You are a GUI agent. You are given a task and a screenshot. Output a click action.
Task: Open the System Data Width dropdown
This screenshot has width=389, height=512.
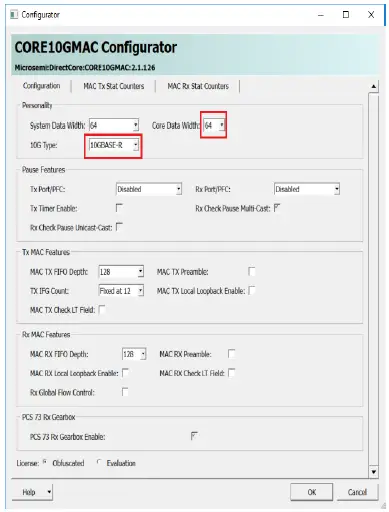tap(114, 125)
